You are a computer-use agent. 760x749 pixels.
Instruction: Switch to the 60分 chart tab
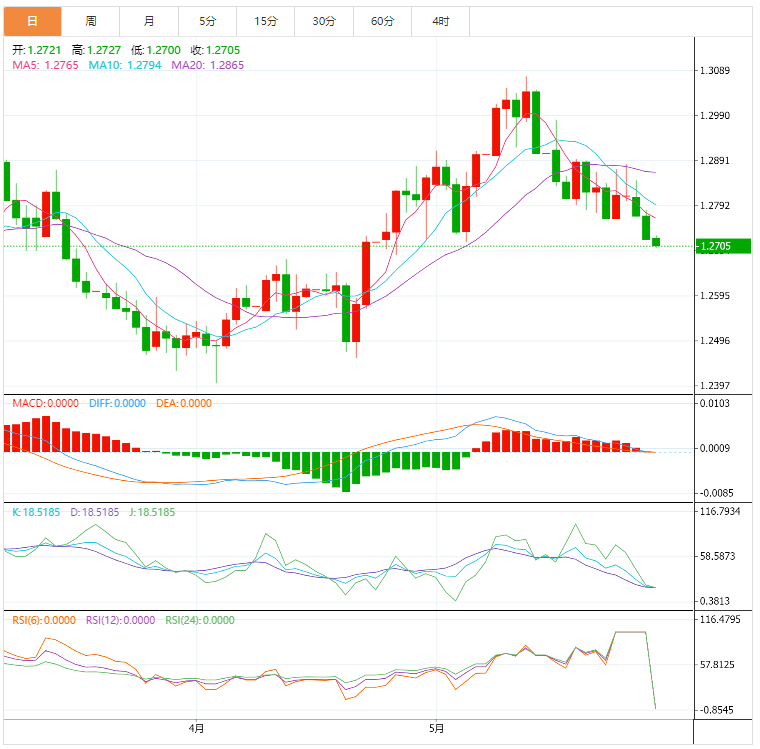coord(382,21)
